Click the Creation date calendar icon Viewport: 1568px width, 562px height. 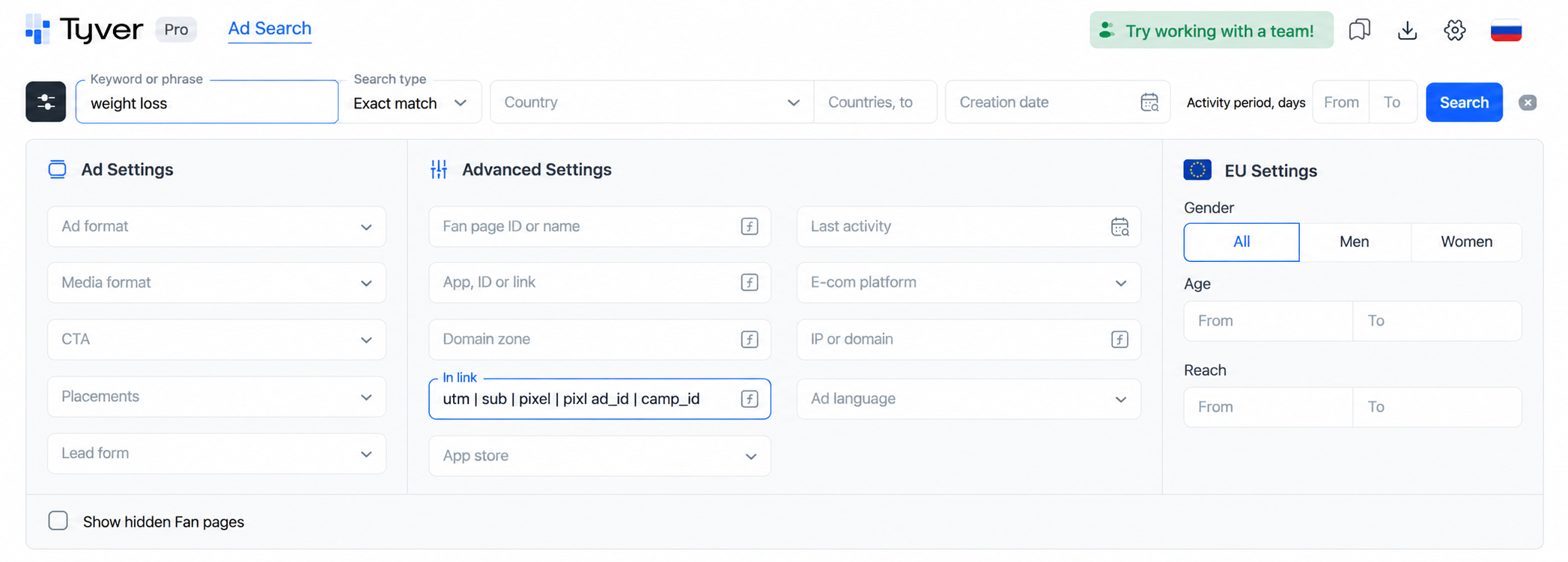point(1149,103)
